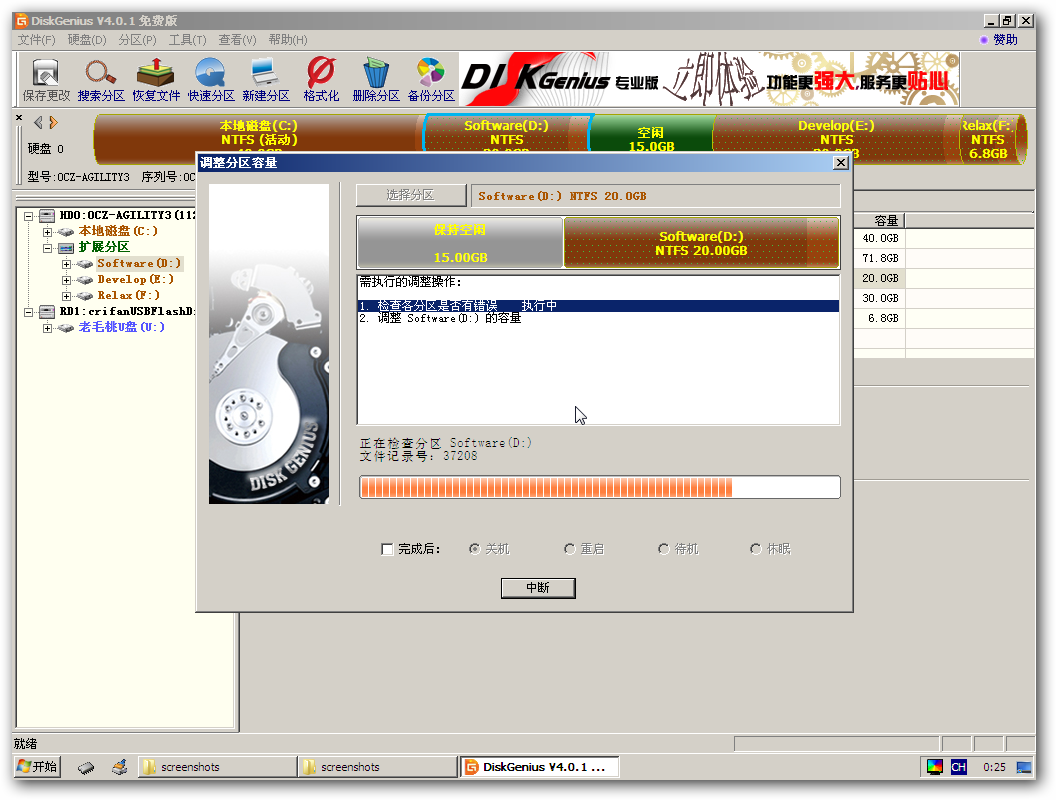The height and width of the screenshot is (800, 1056).
Task: Click the 搜索分区 search partition icon
Action: click(101, 79)
